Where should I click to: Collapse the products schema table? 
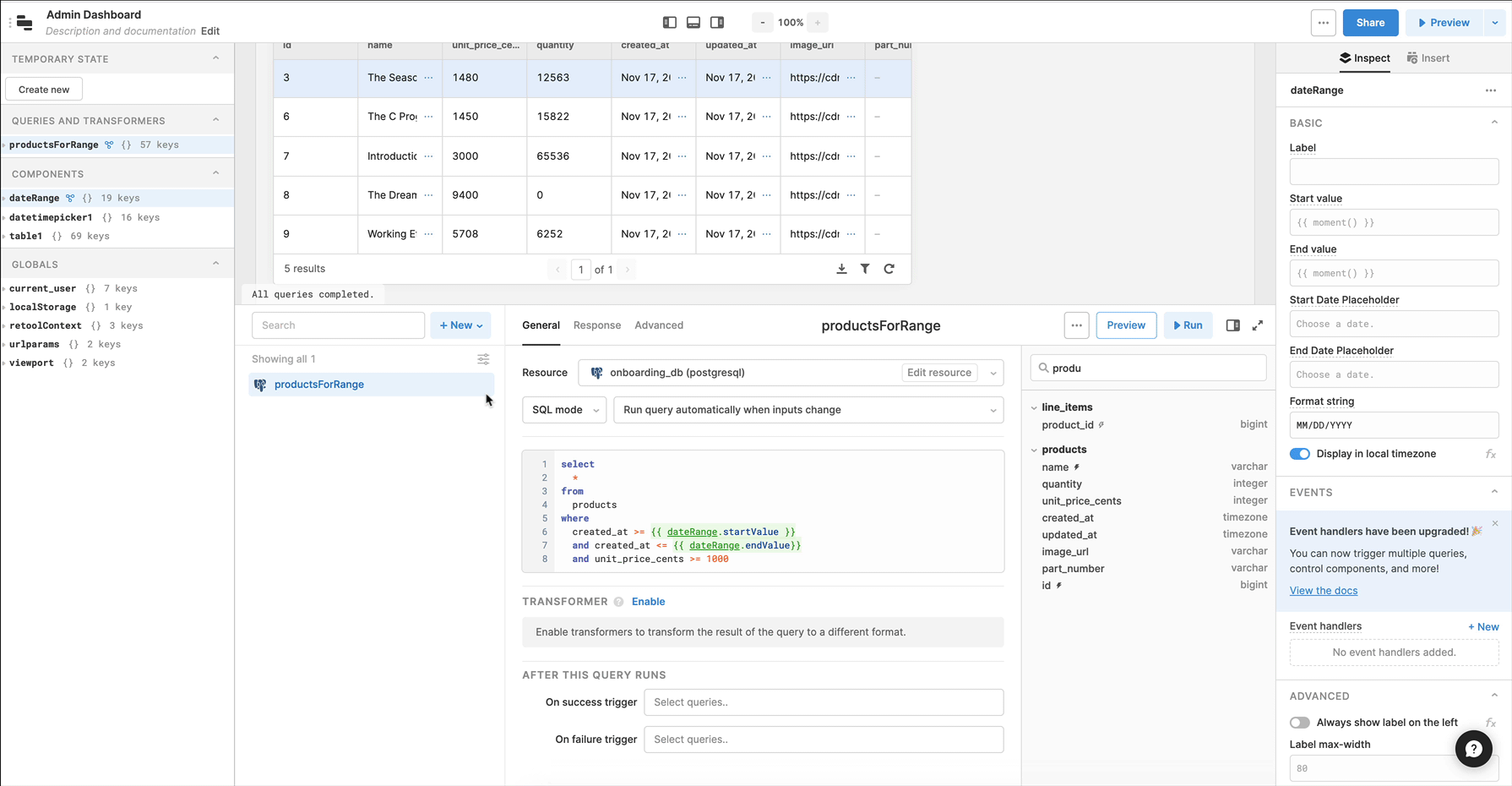coord(1034,450)
